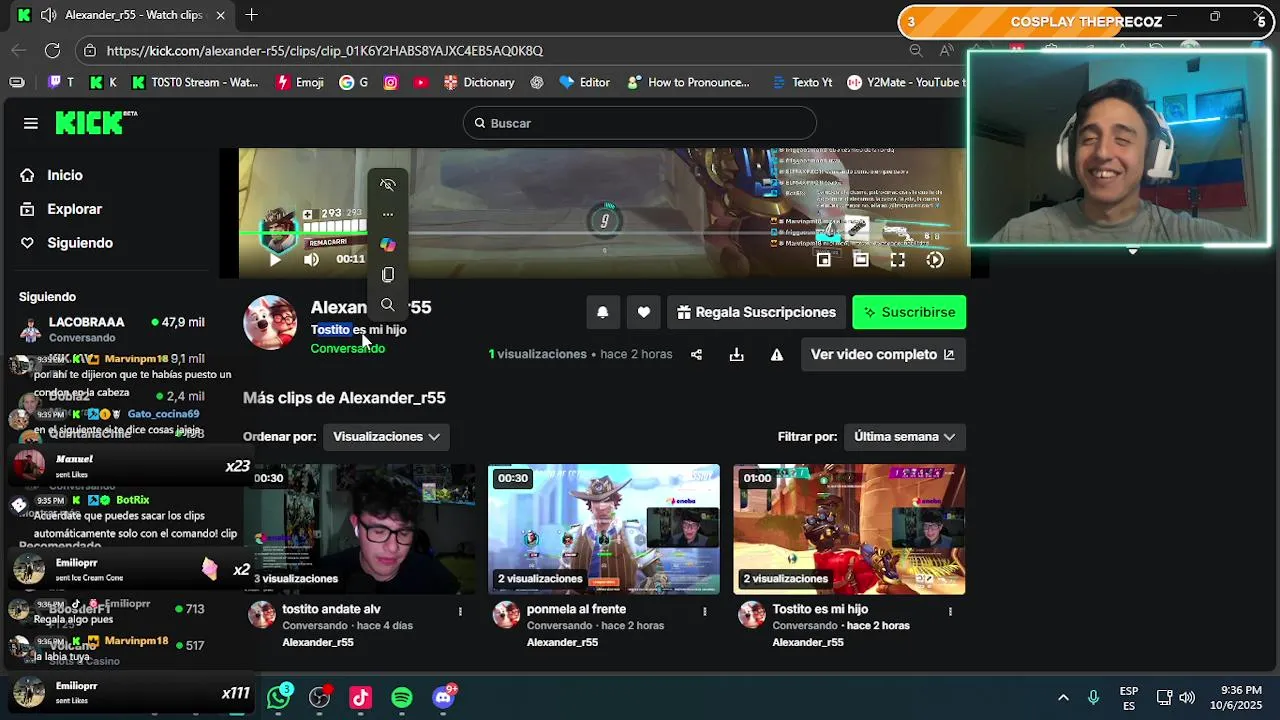Screen dimensions: 1280x720
Task: Share the clip with share icon
Action: pyautogui.click(x=696, y=354)
